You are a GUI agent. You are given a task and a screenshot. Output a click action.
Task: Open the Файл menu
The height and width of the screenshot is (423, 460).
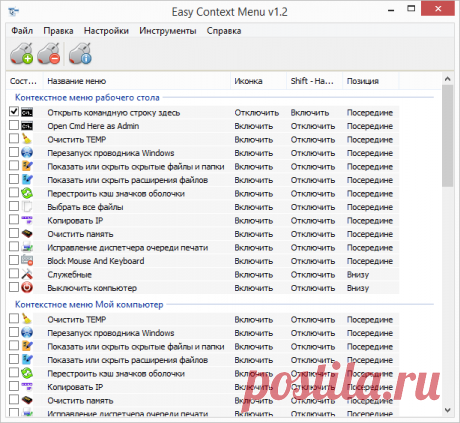[22, 31]
